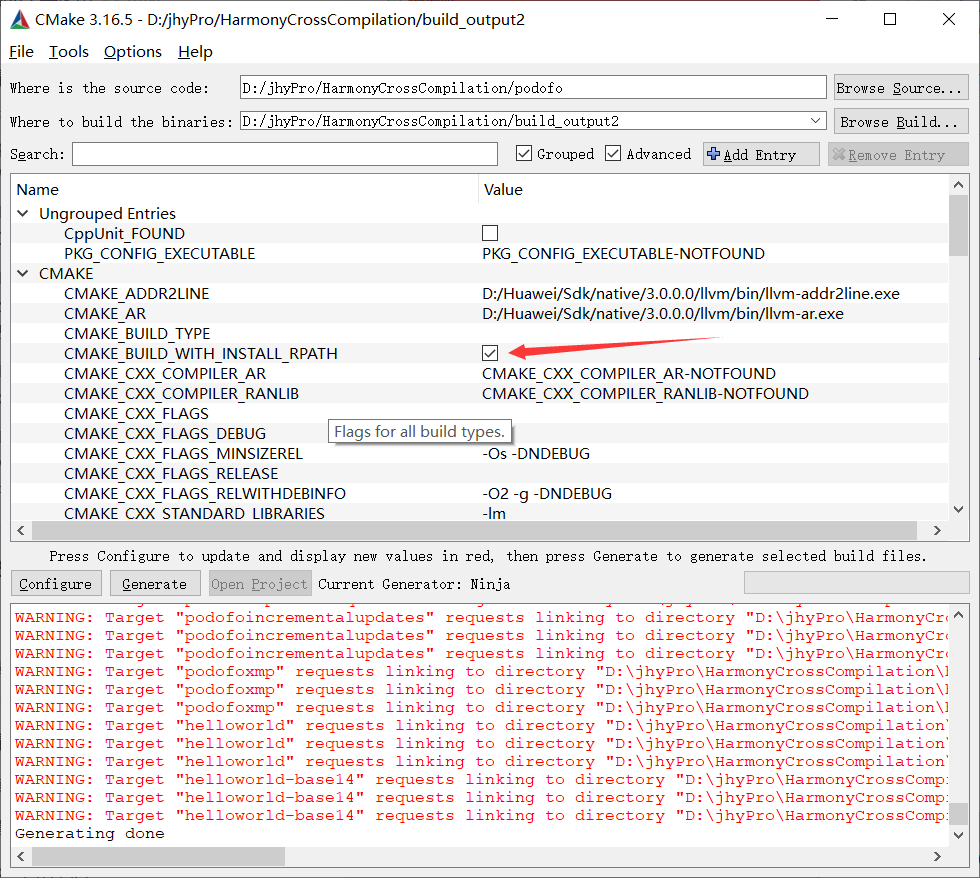The width and height of the screenshot is (980, 878).
Task: Open the Options menu
Action: [x=131, y=52]
